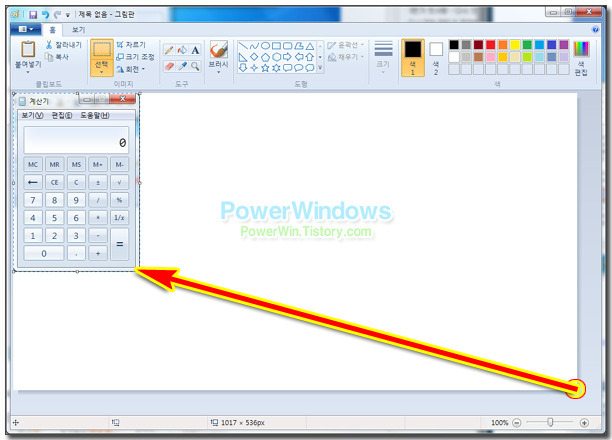Select the Pencil tool
The width and height of the screenshot is (612, 440).
coord(169,50)
